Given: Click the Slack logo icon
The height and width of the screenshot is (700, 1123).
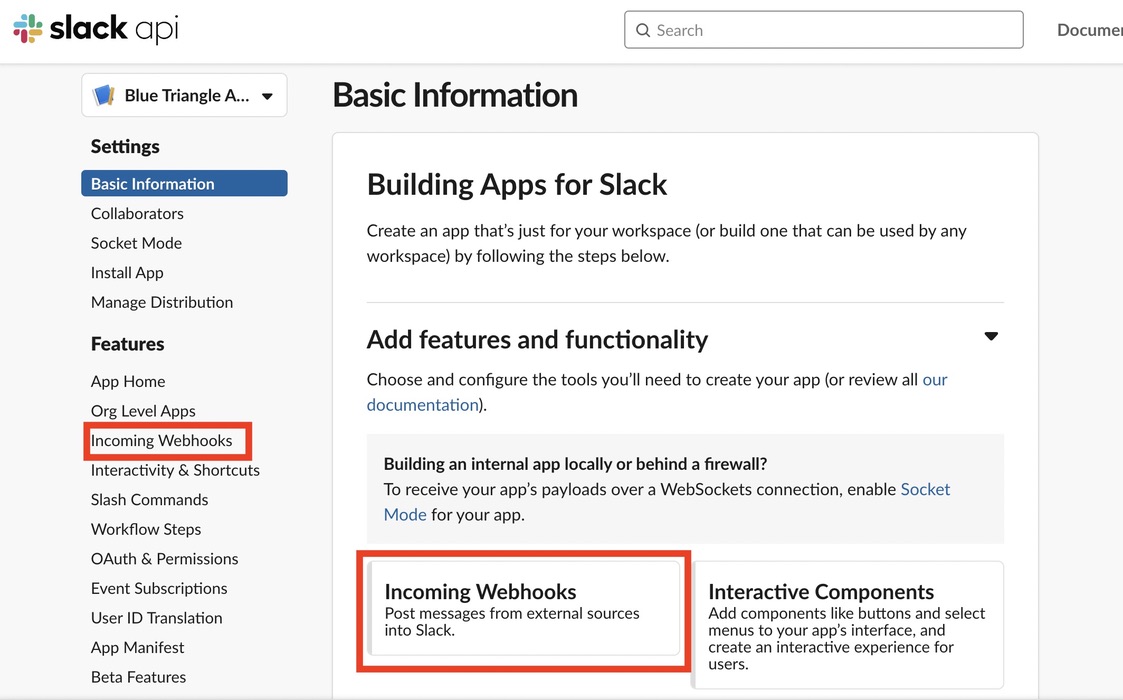Looking at the screenshot, I should 28,29.
